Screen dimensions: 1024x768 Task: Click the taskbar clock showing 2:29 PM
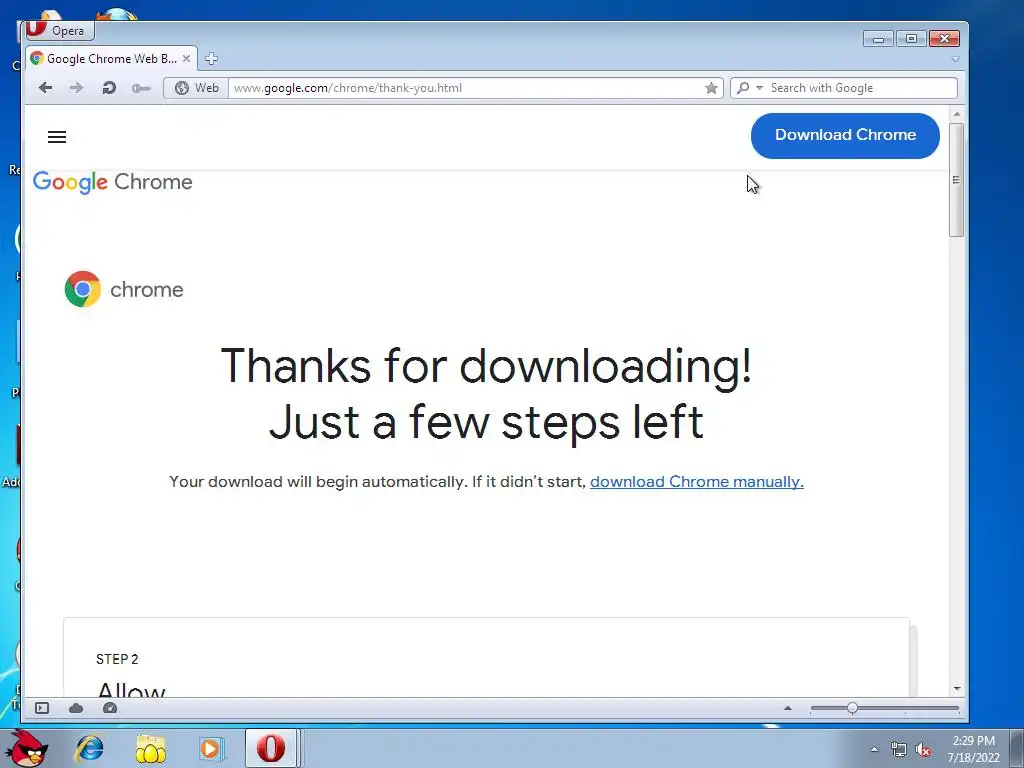(x=973, y=749)
